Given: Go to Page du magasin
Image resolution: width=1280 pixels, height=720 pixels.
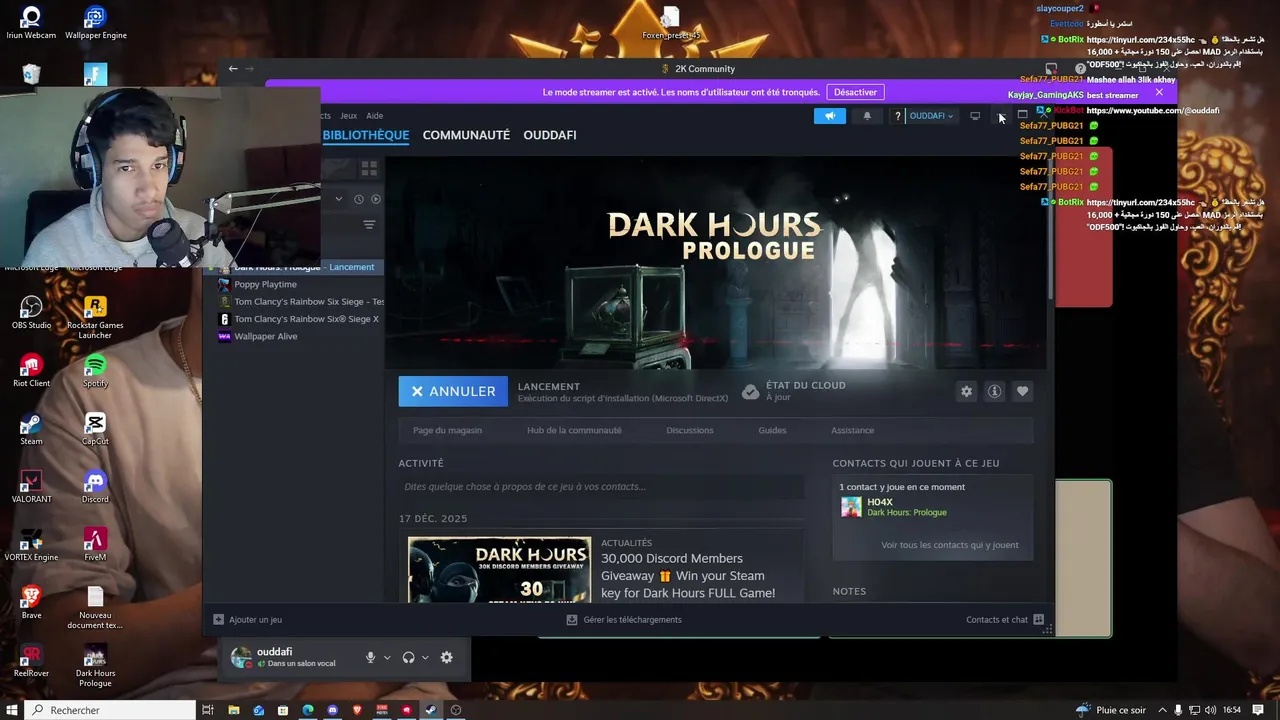Looking at the screenshot, I should click(447, 430).
